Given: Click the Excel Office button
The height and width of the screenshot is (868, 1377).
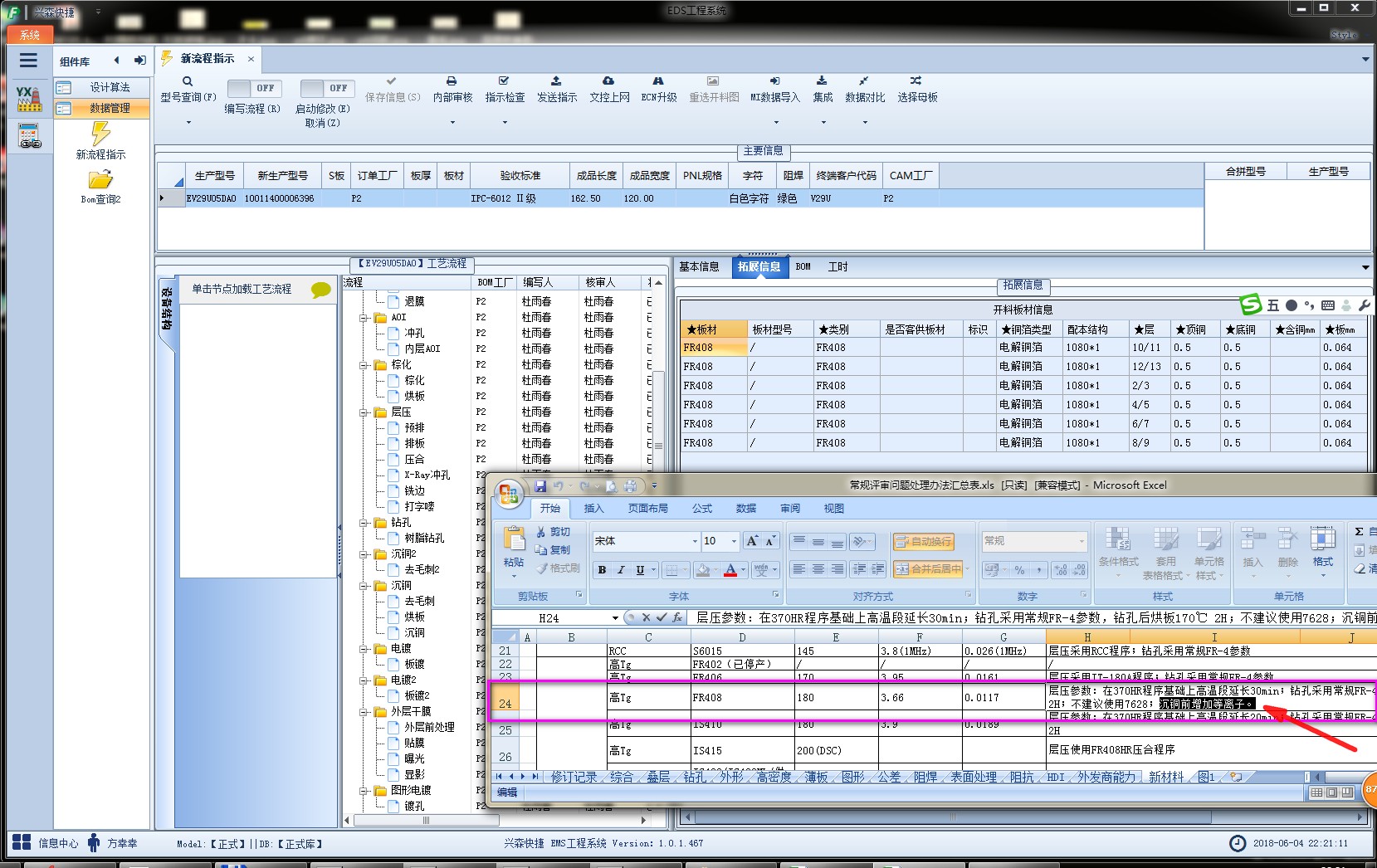Looking at the screenshot, I should pos(509,495).
